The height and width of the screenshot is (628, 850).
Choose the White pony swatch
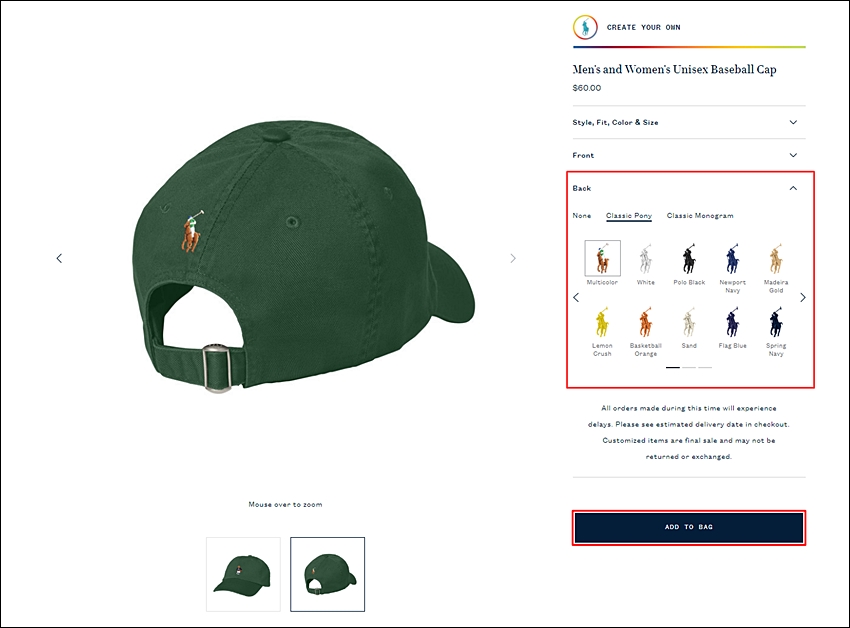click(646, 259)
